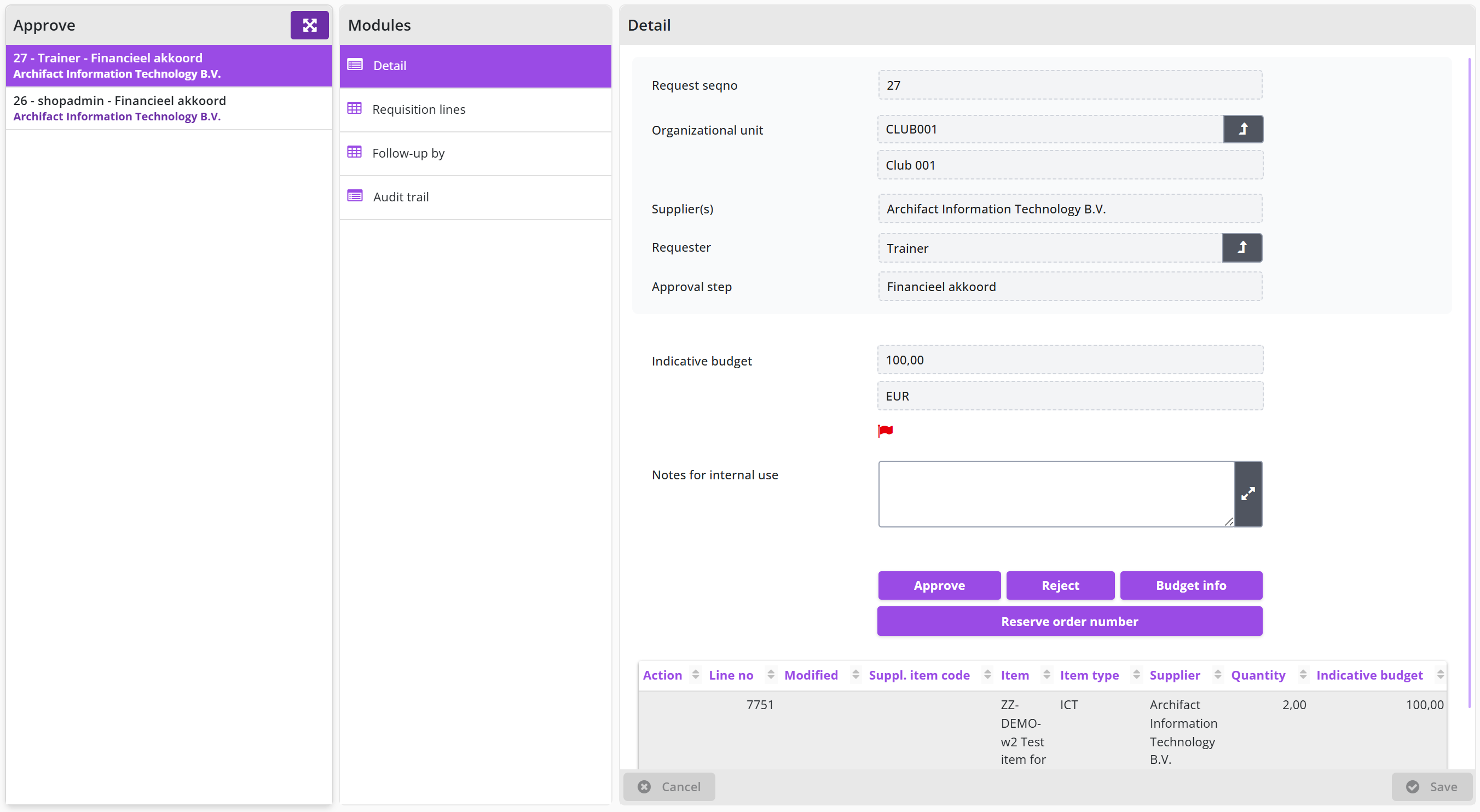Image resolution: width=1480 pixels, height=812 pixels.
Task: Click the Detail module list icon
Action: (x=355, y=65)
